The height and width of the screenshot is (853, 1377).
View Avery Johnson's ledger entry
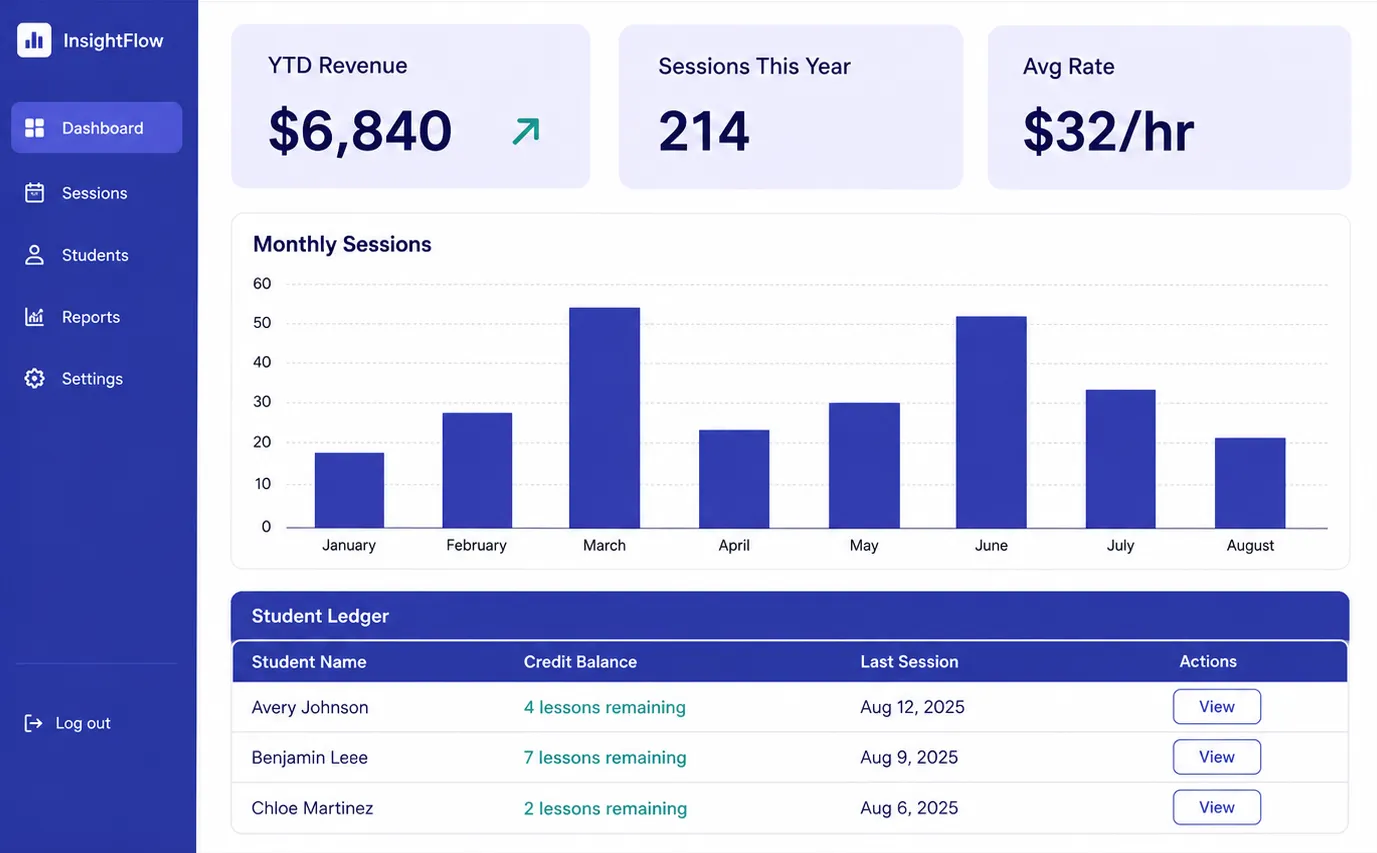coord(1217,707)
